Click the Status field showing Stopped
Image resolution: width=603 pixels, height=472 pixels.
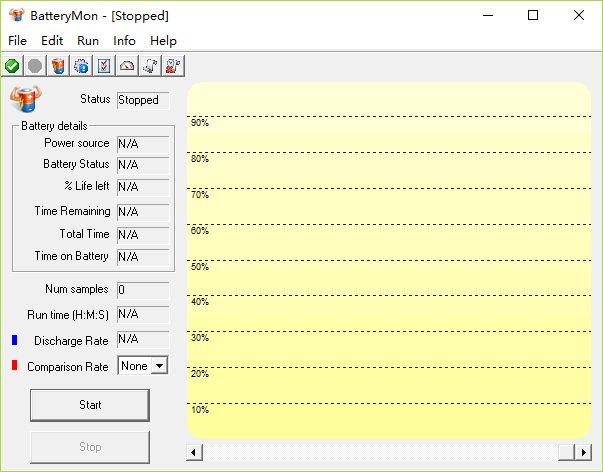pyautogui.click(x=143, y=100)
